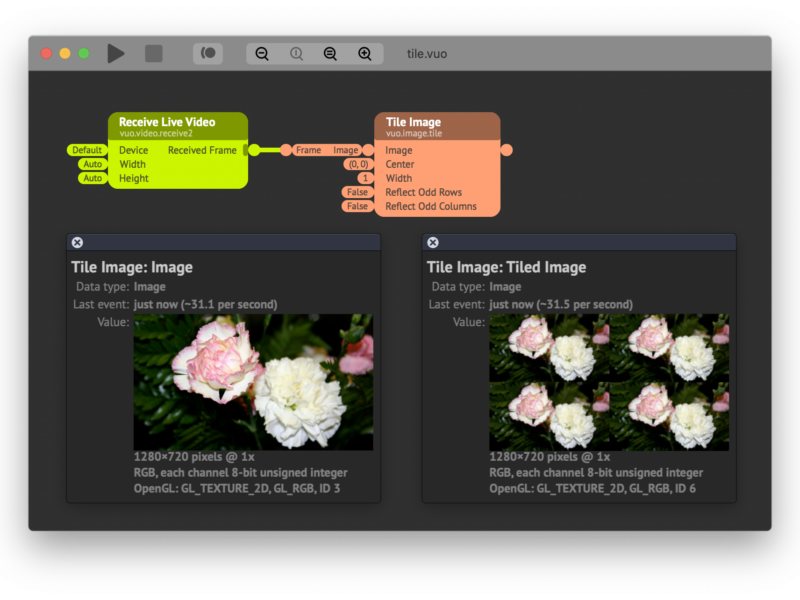Toggle the Reflect Odd Rows False value
Viewport: 800px width, 600px height.
click(x=356, y=192)
